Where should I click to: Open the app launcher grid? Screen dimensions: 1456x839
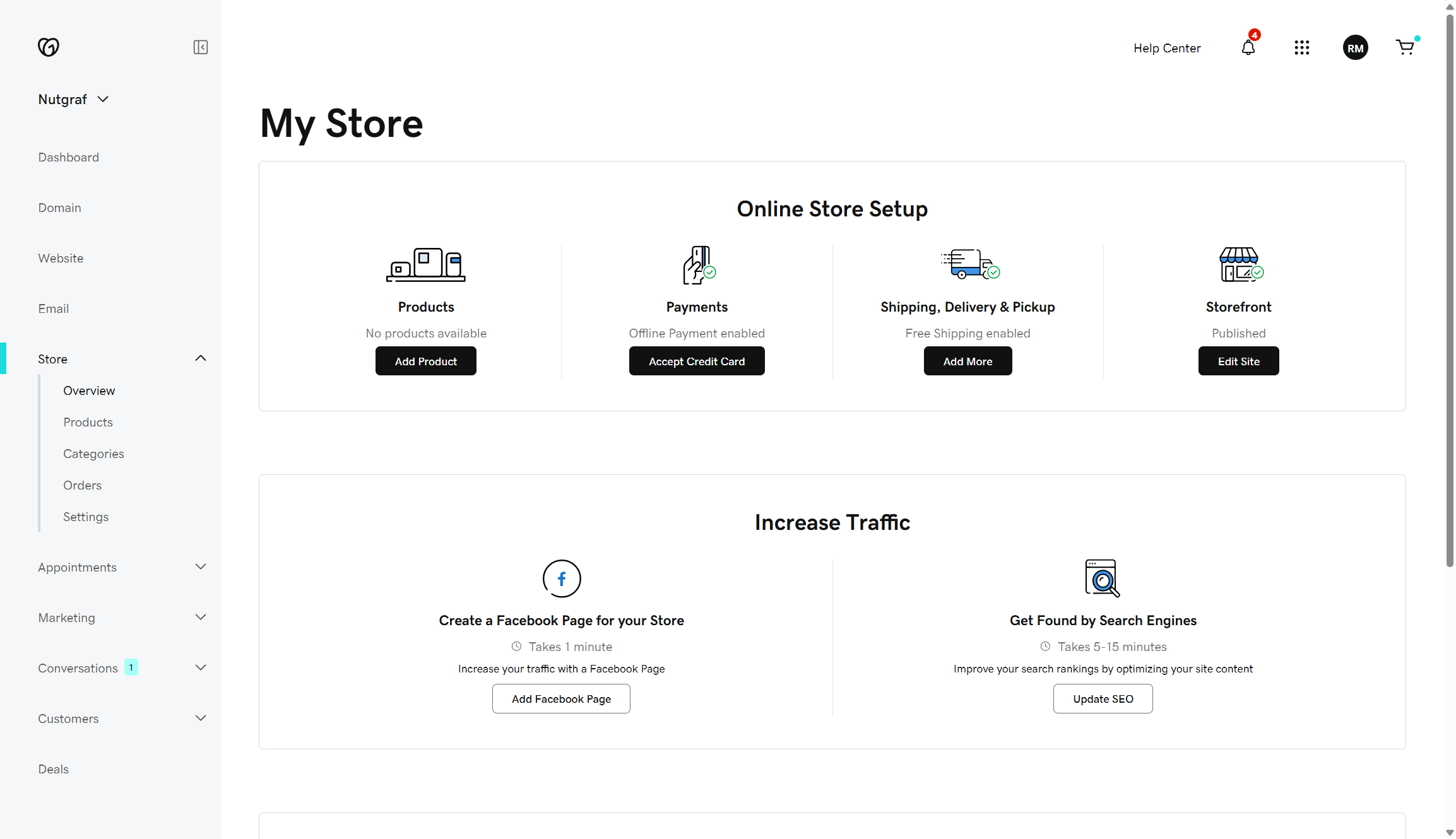pos(1302,47)
